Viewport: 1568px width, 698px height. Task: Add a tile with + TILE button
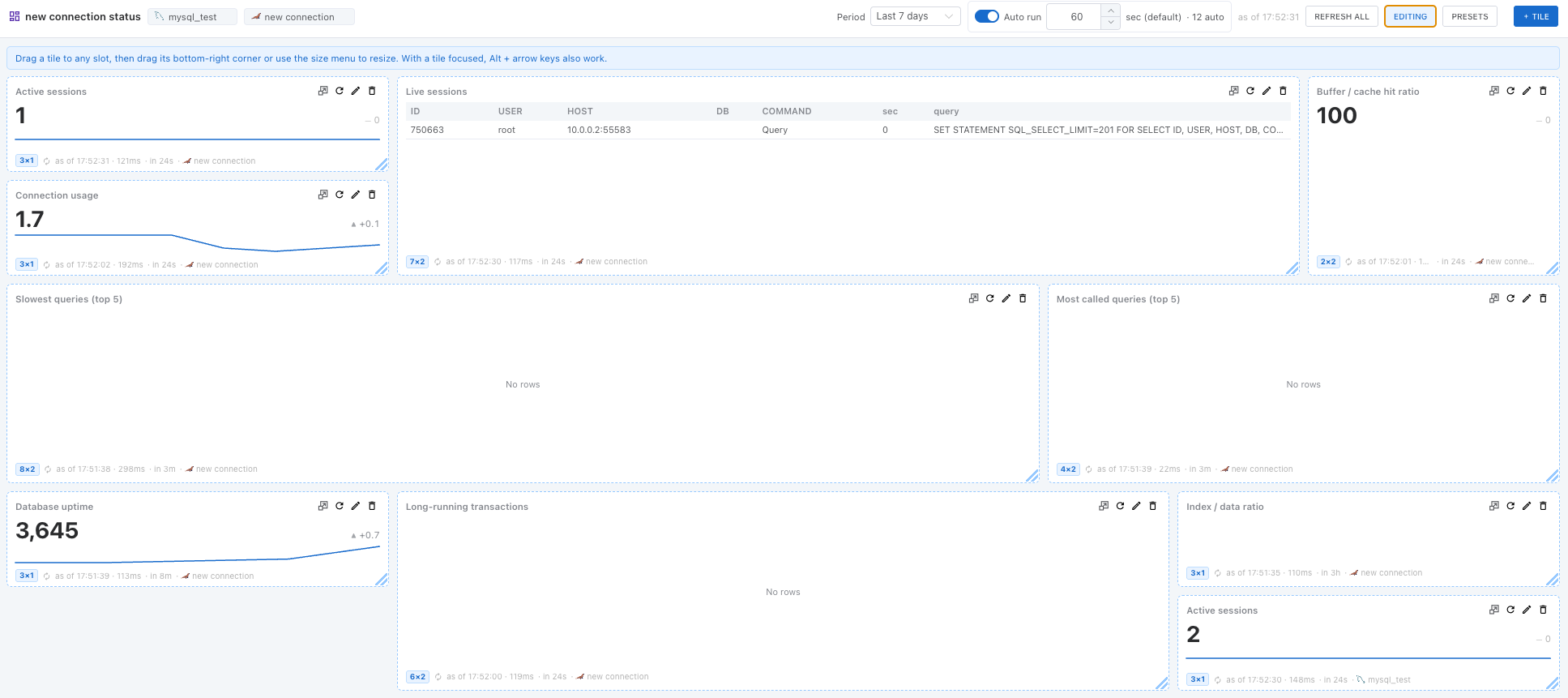1536,16
